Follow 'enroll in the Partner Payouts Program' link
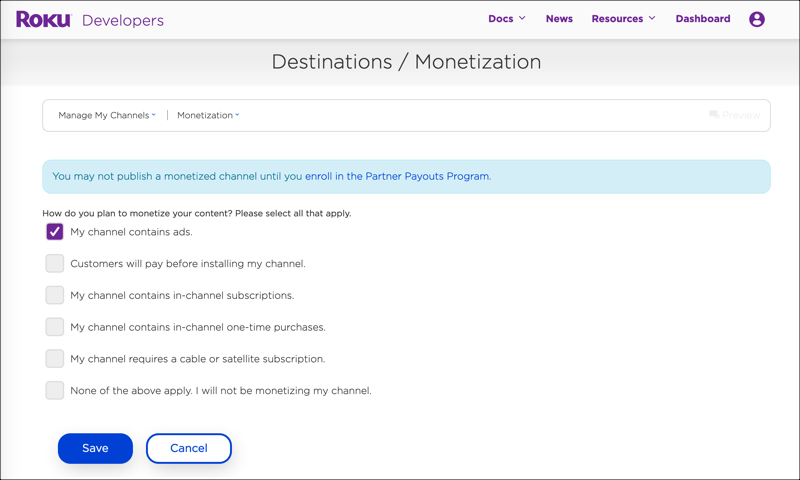Screen dimensions: 800x480 click(397, 176)
